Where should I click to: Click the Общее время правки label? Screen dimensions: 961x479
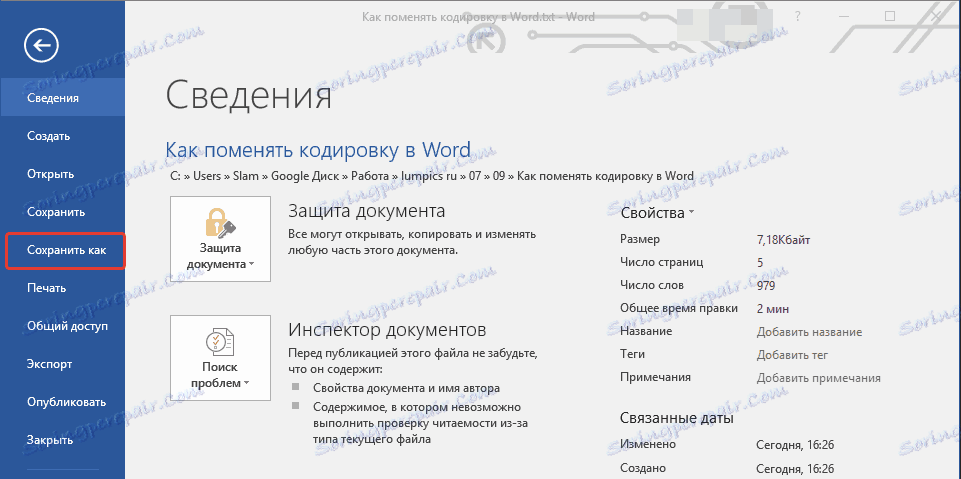(679, 309)
